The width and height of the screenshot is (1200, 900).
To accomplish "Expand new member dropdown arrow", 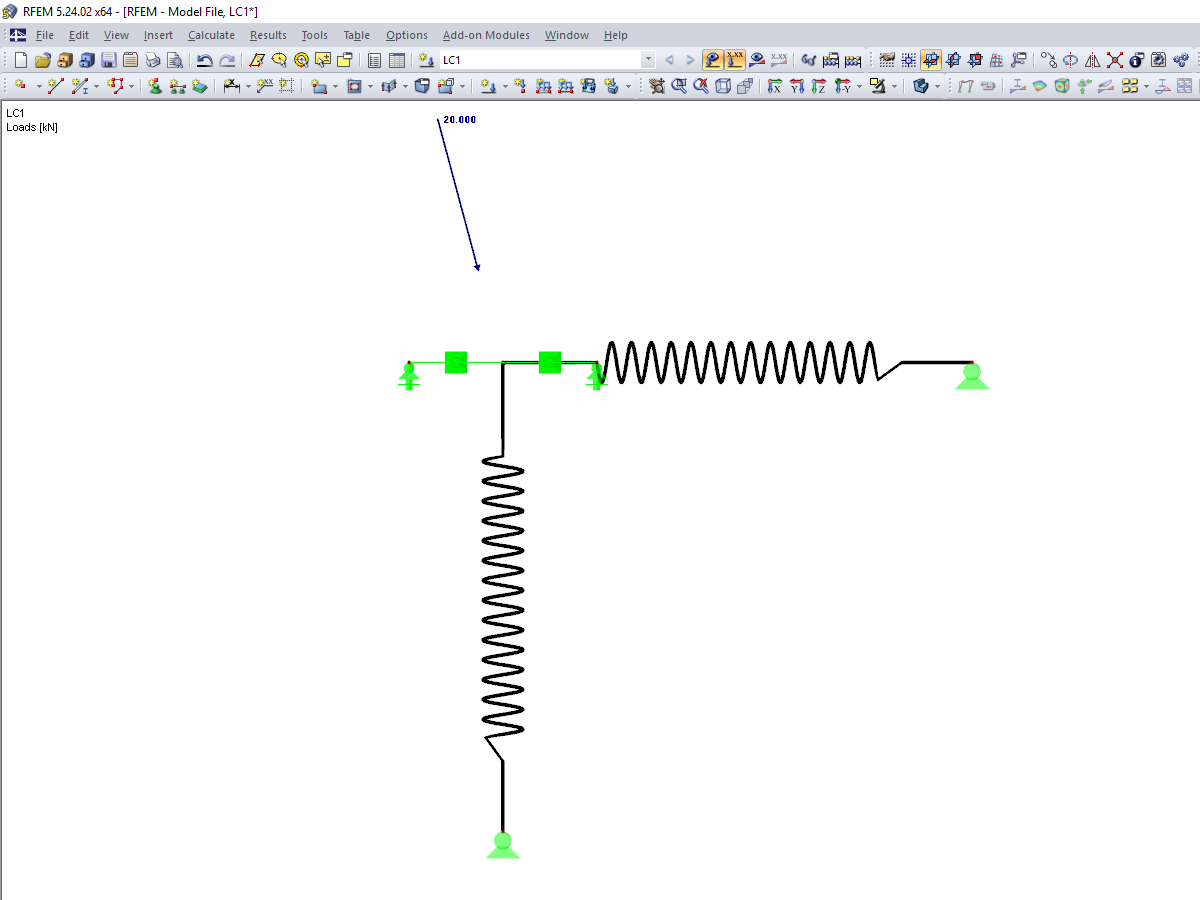I will [96, 86].
